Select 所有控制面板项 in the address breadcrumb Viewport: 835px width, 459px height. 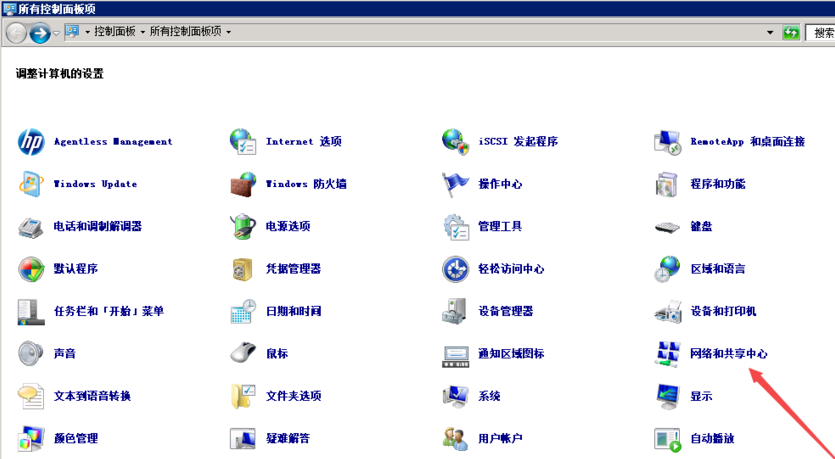point(185,32)
